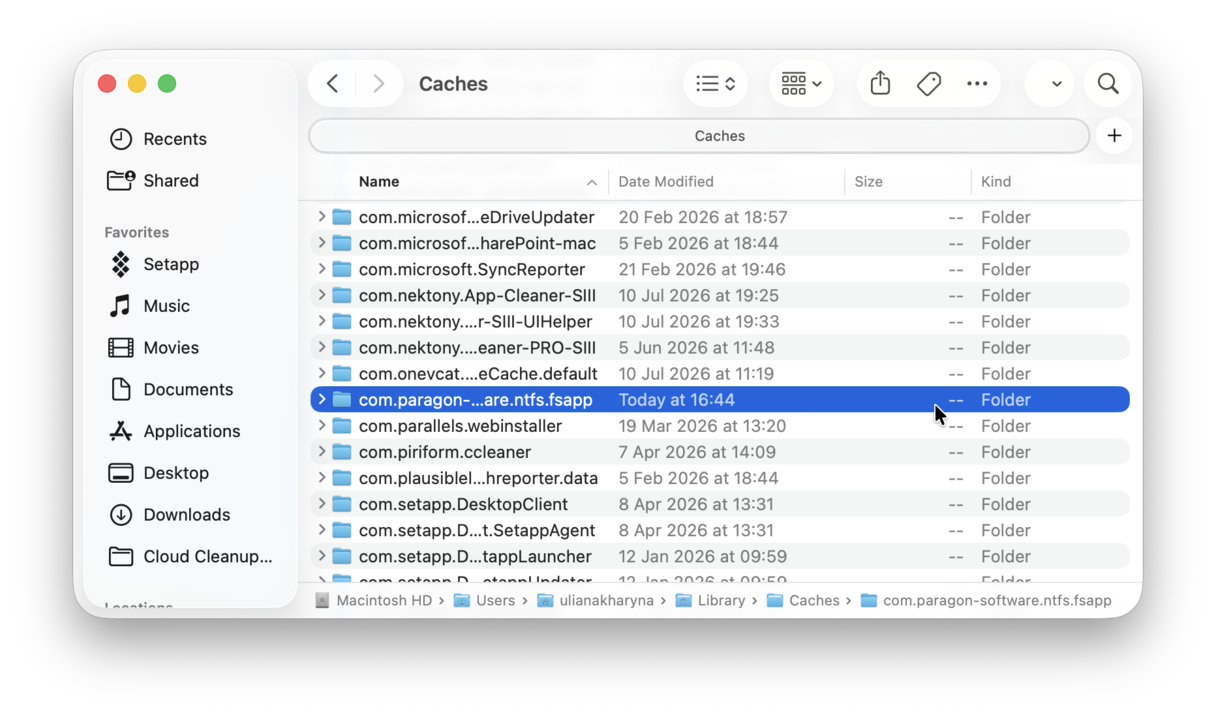Expand the com.nektony.App-Cleaner-SIII folder
The image size is (1216, 715).
coord(322,295)
